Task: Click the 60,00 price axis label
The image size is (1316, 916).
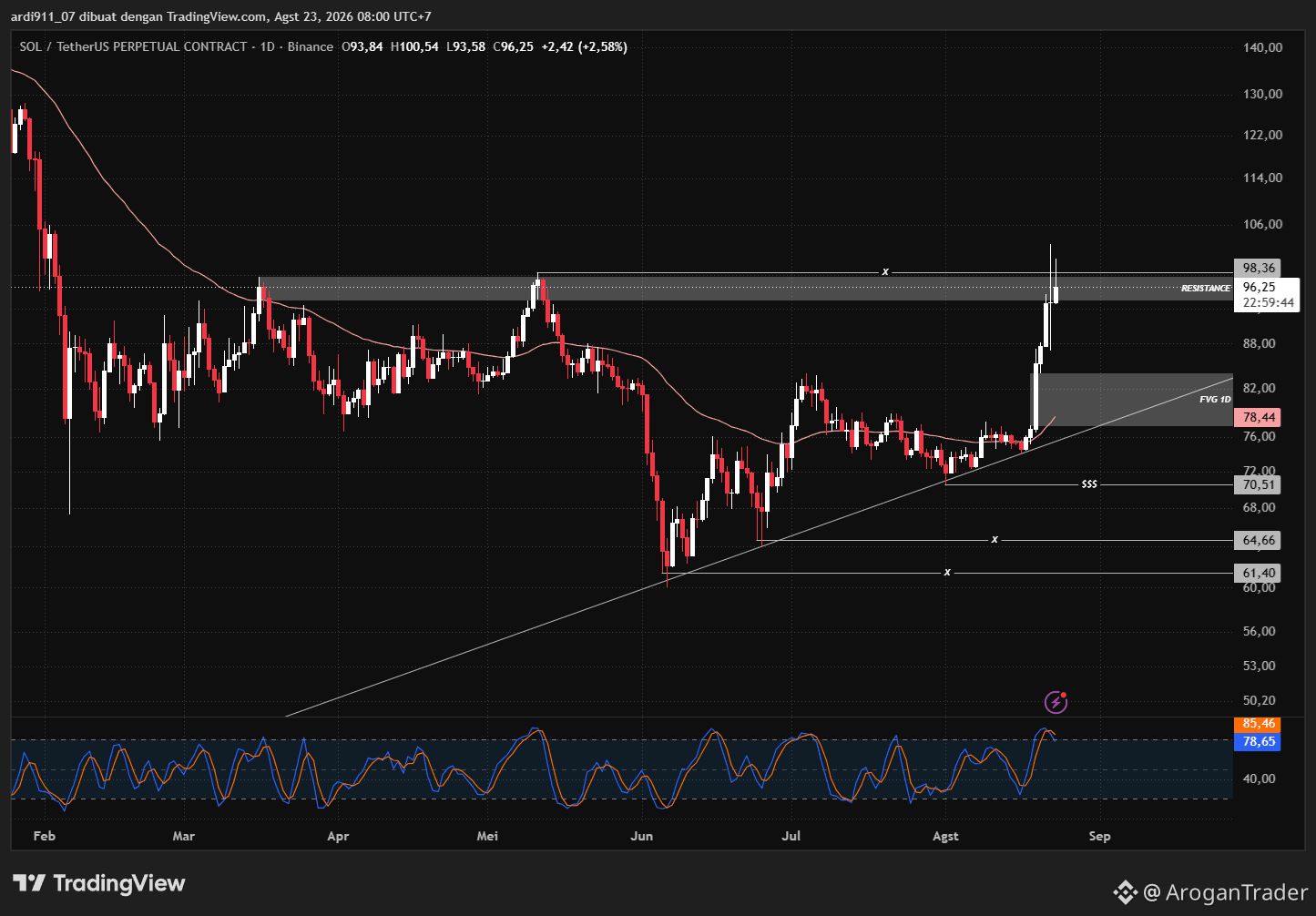Action: [1259, 587]
